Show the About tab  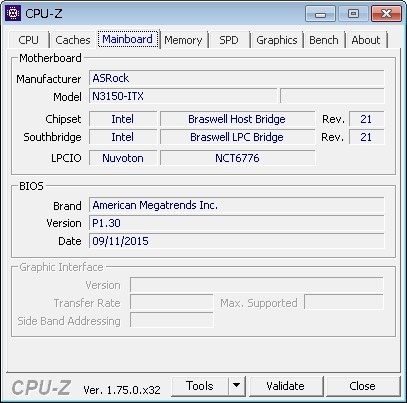(366, 40)
